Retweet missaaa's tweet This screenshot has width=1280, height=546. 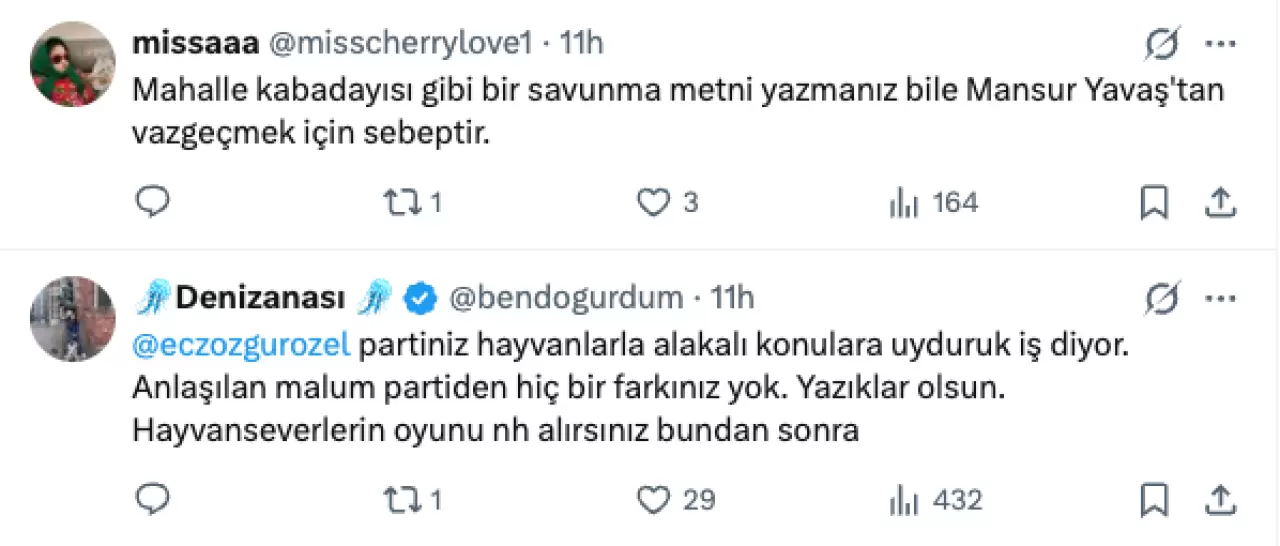click(x=401, y=204)
